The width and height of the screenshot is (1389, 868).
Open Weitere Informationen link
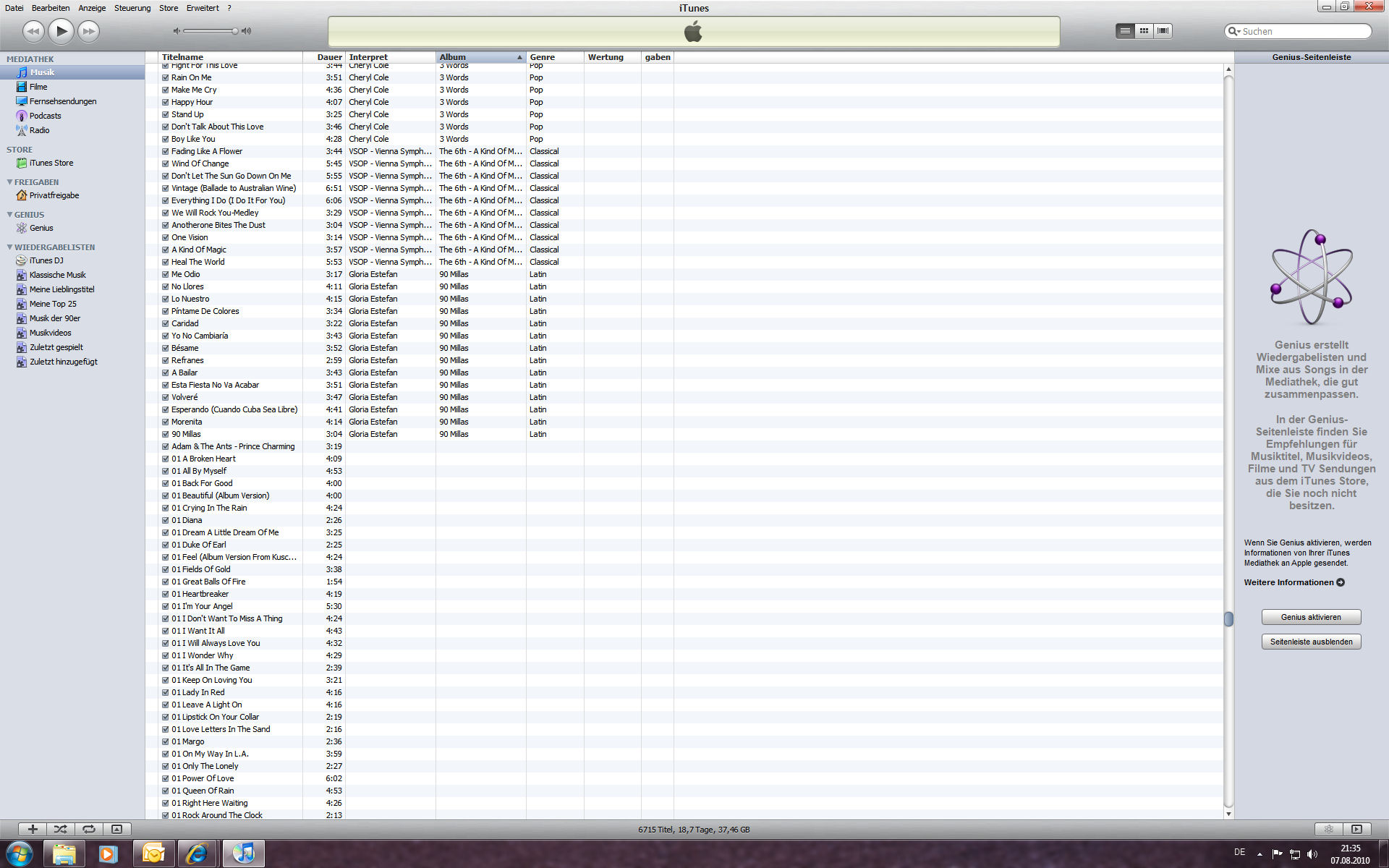[x=1294, y=582]
